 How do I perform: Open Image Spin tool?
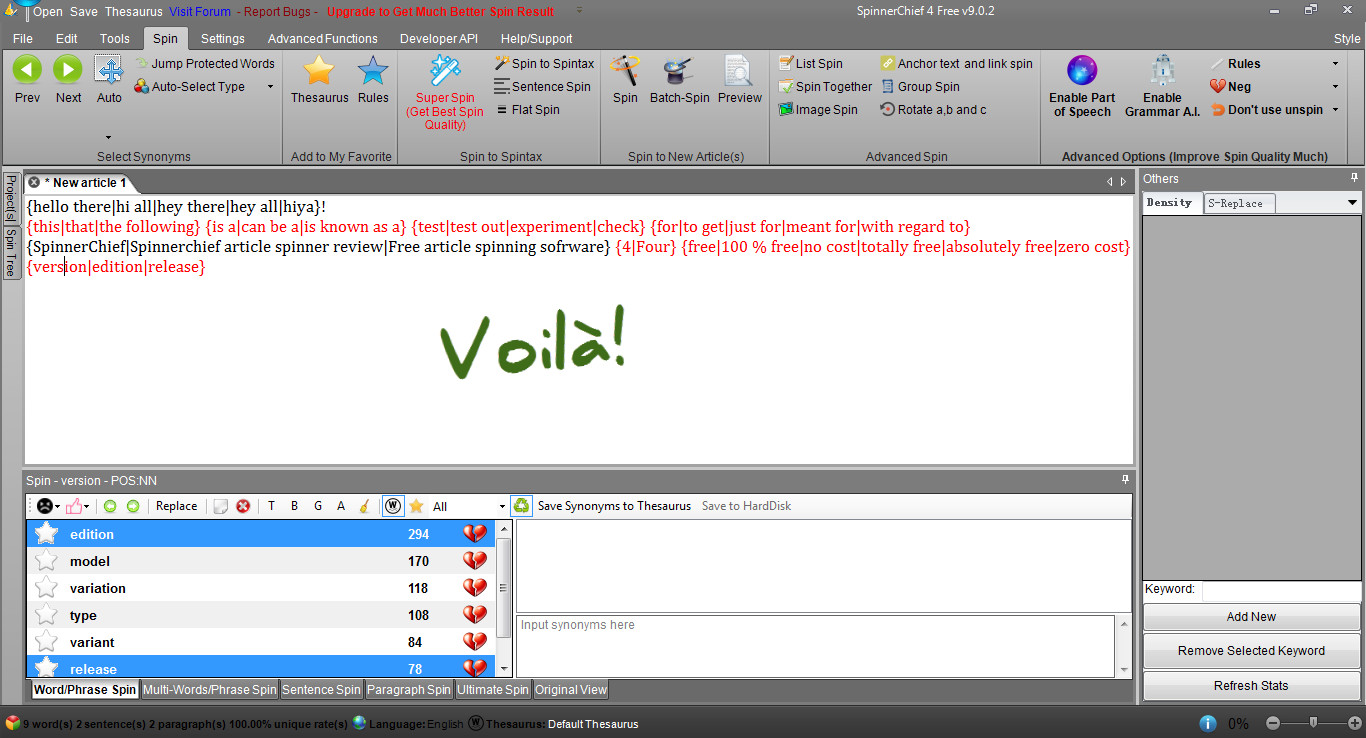tap(818, 110)
